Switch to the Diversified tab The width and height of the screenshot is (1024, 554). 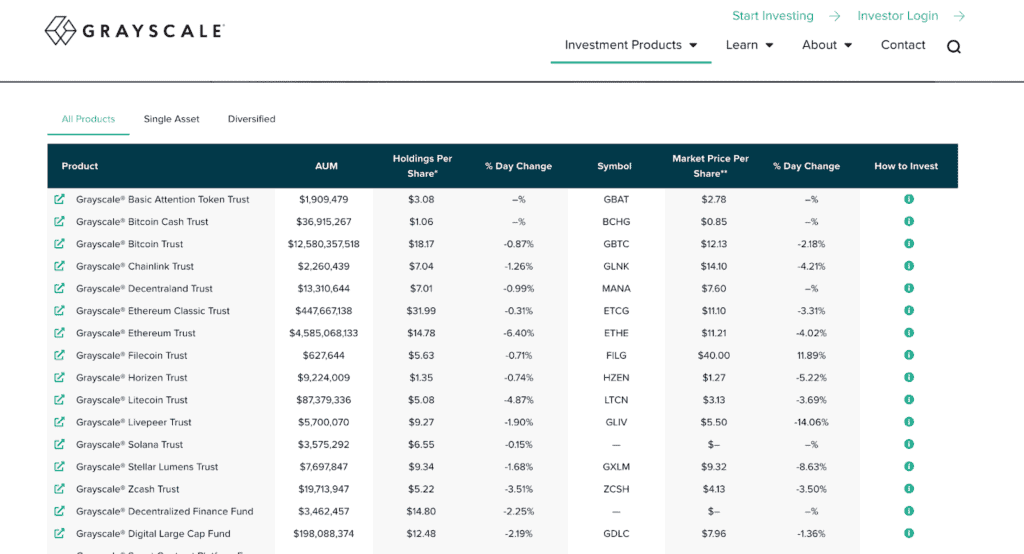[251, 119]
